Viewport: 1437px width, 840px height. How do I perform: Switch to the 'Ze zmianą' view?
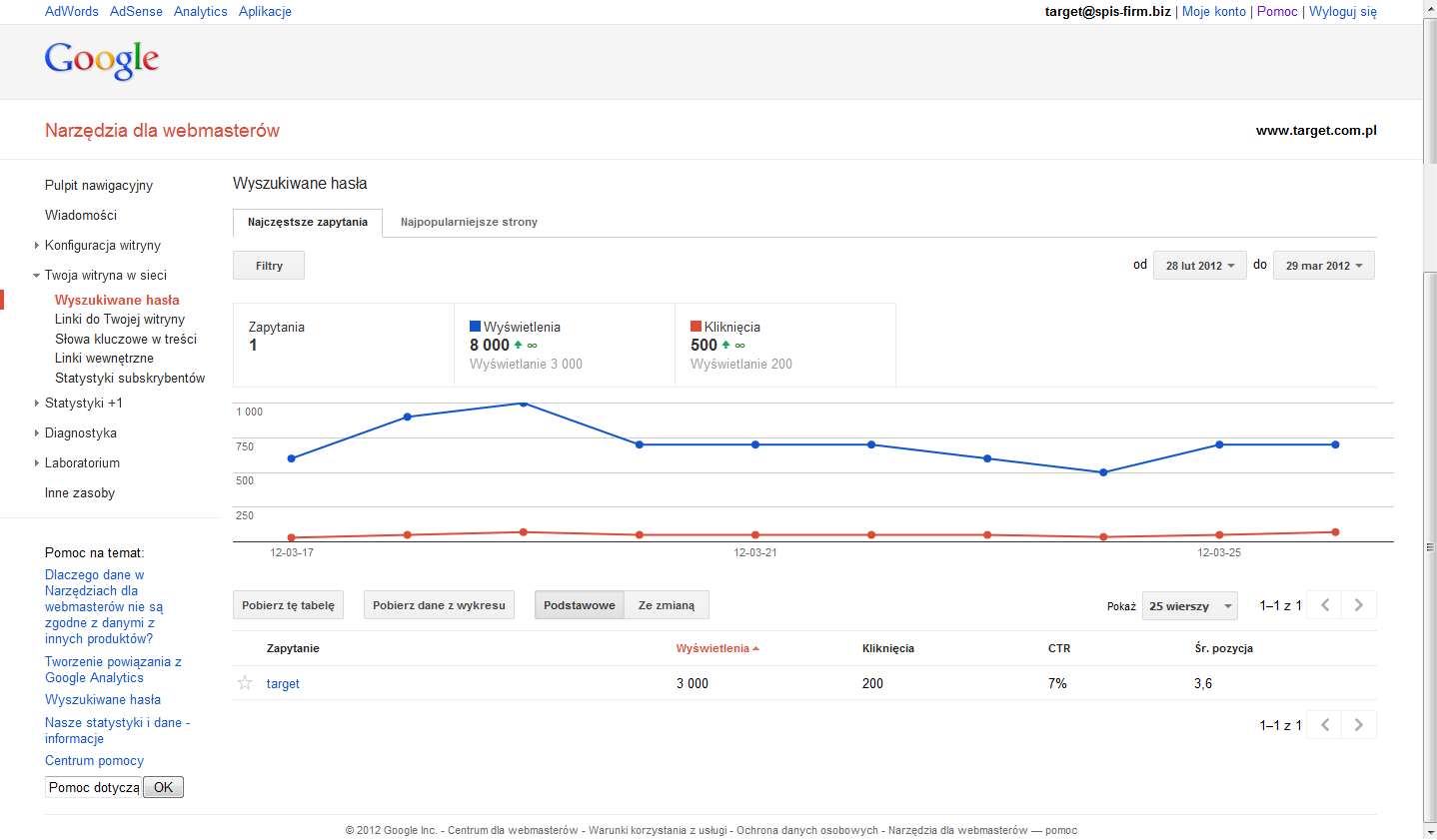coord(667,605)
